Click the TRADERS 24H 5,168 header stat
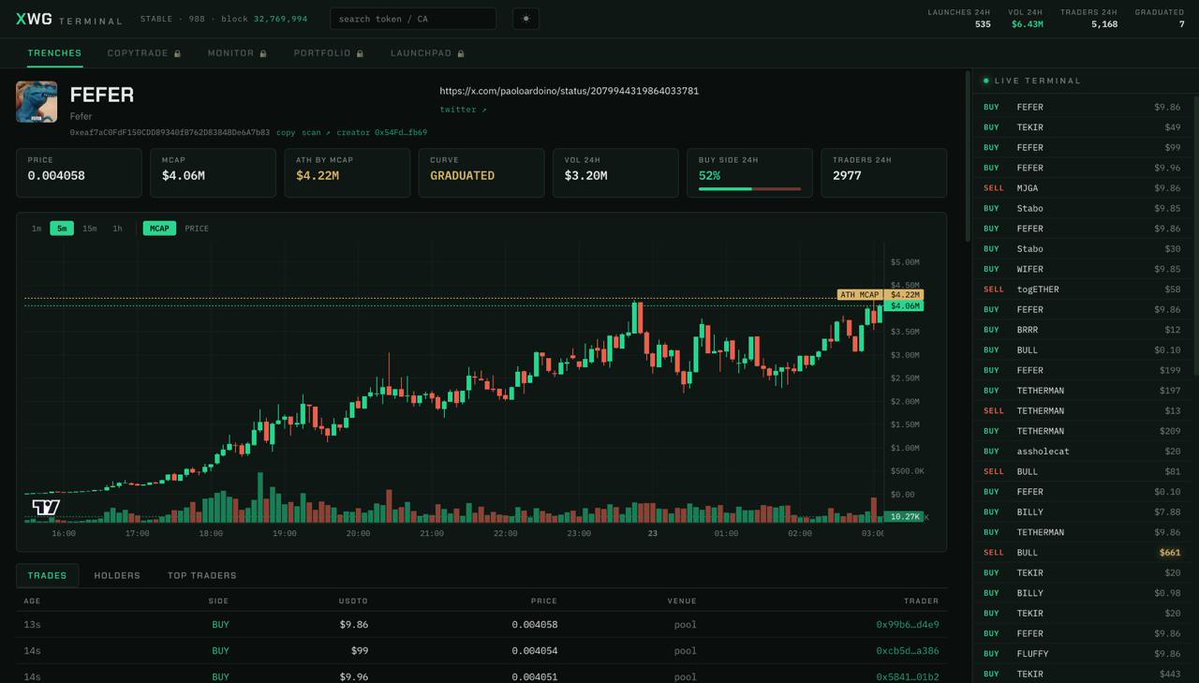The height and width of the screenshot is (683, 1199). point(1088,18)
